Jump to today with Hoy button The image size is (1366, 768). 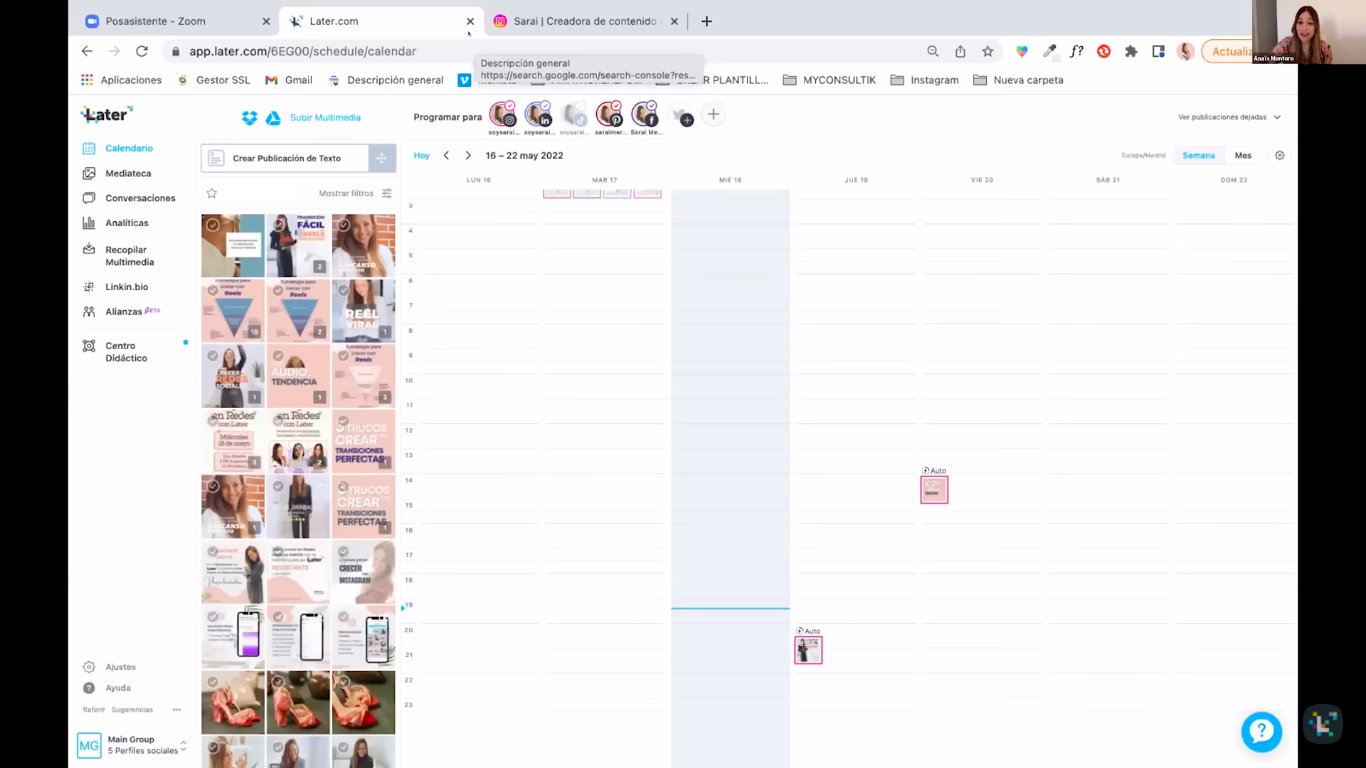[x=422, y=155]
